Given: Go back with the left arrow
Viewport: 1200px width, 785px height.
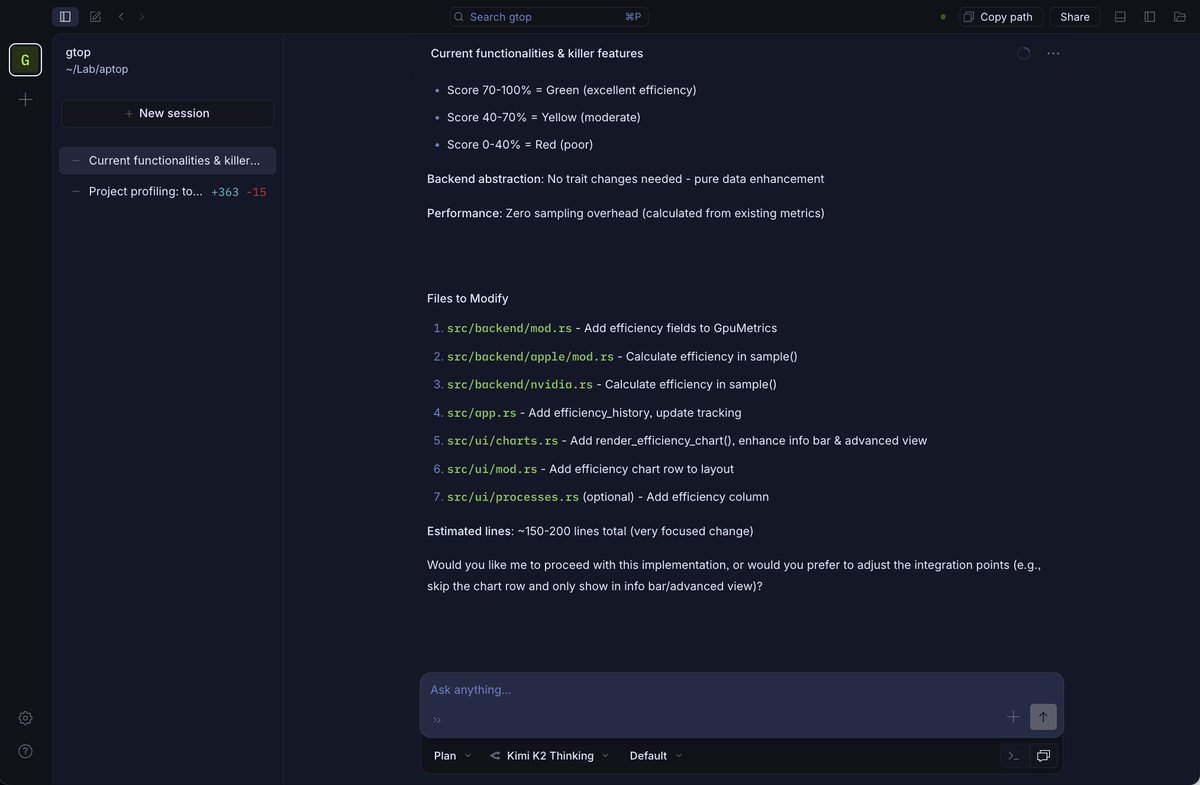Looking at the screenshot, I should point(121,17).
